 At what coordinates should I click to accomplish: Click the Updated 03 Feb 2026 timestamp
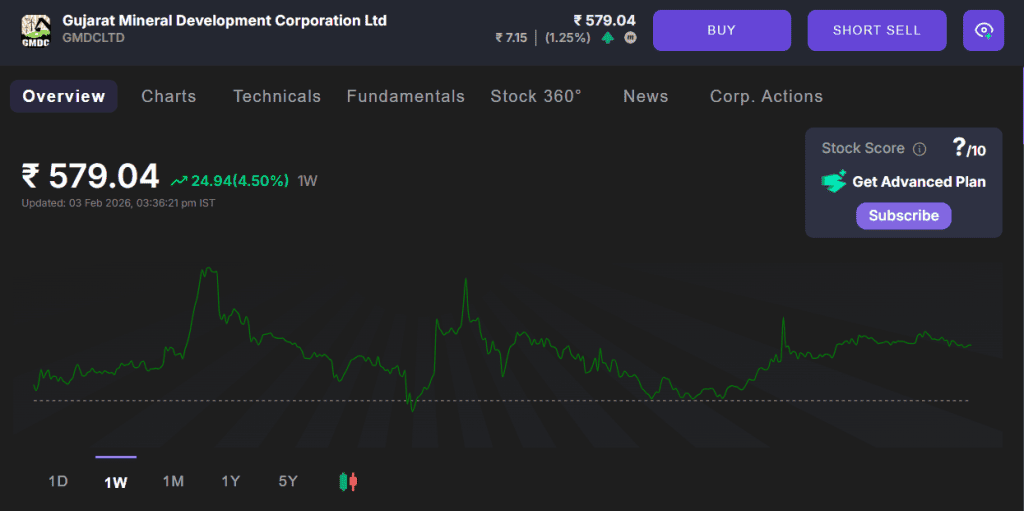point(118,203)
